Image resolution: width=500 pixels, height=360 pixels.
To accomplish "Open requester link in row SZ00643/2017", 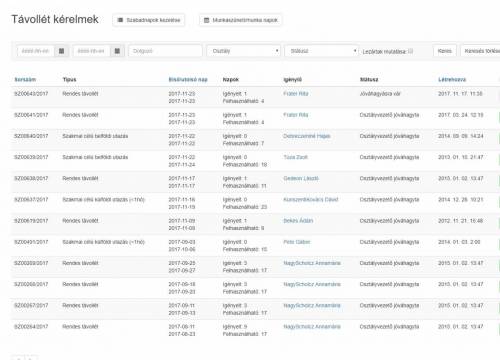I will pyautogui.click(x=296, y=94).
